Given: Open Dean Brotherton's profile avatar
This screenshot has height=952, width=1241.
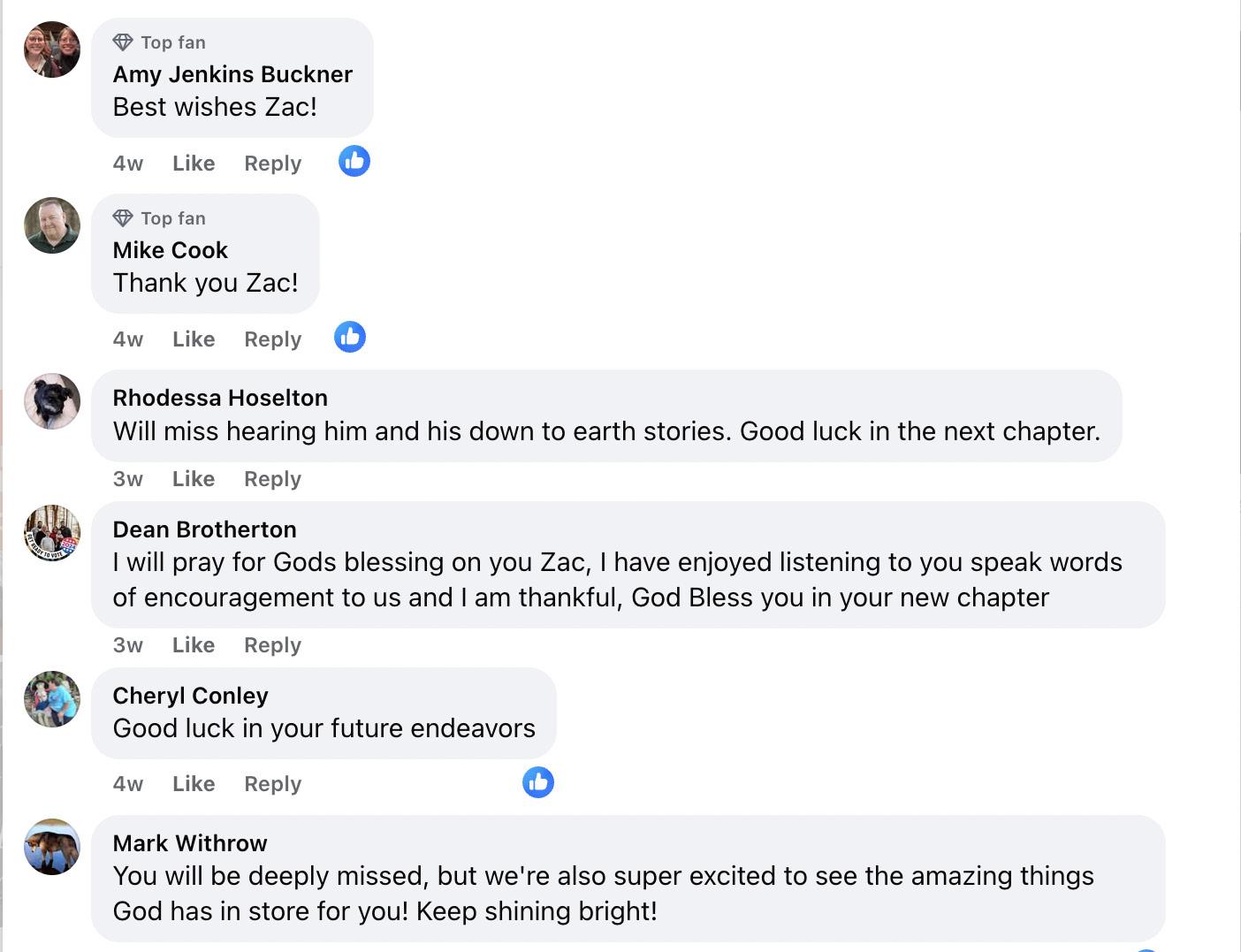Looking at the screenshot, I should coord(52,533).
